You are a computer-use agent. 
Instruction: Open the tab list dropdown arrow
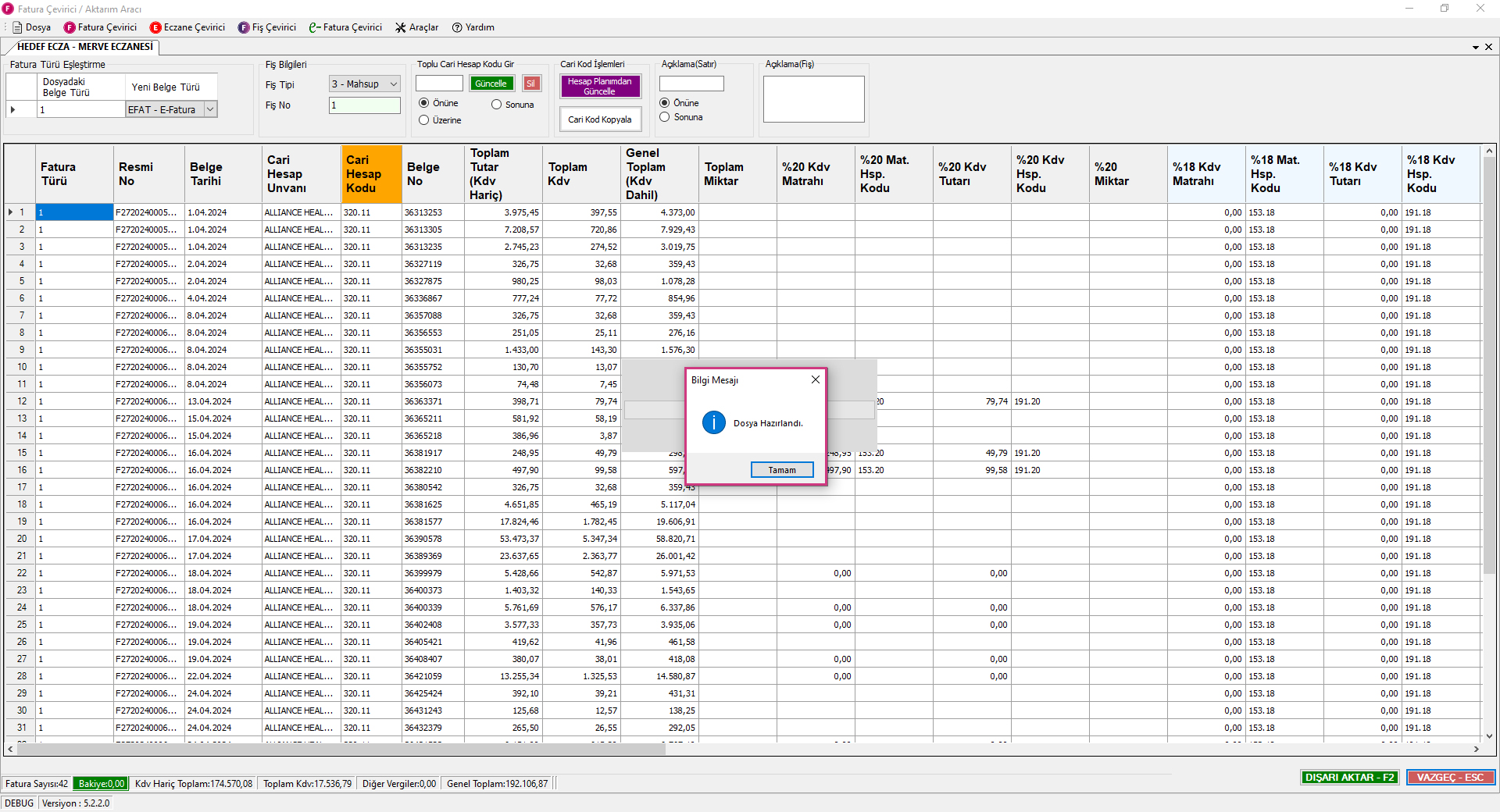tap(1475, 47)
